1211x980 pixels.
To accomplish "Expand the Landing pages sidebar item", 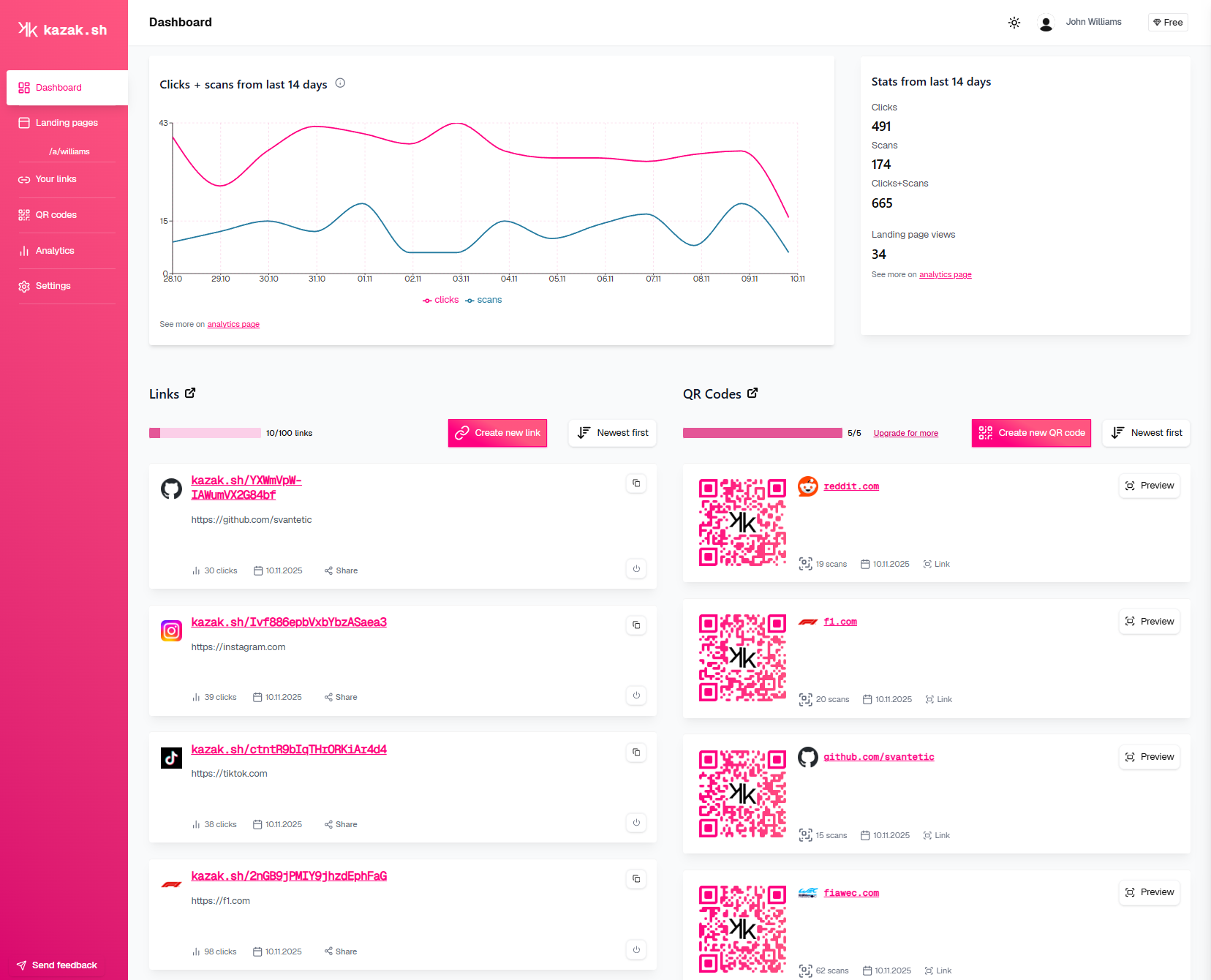I will [67, 123].
